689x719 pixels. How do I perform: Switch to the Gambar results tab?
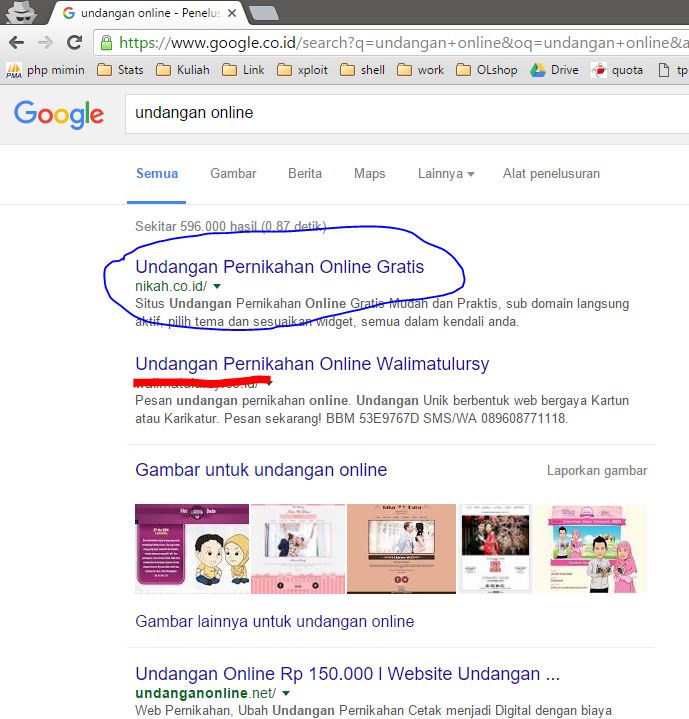[x=233, y=173]
